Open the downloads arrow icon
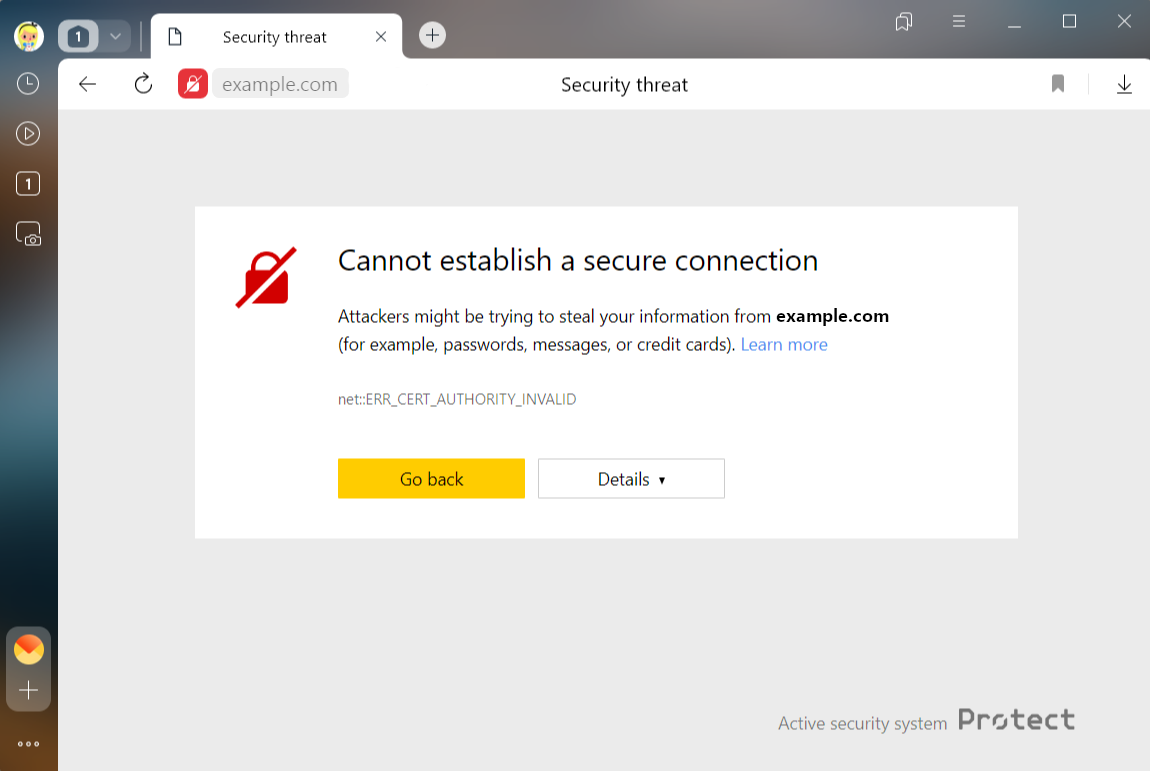Viewport: 1150px width, 771px height. pos(1124,84)
